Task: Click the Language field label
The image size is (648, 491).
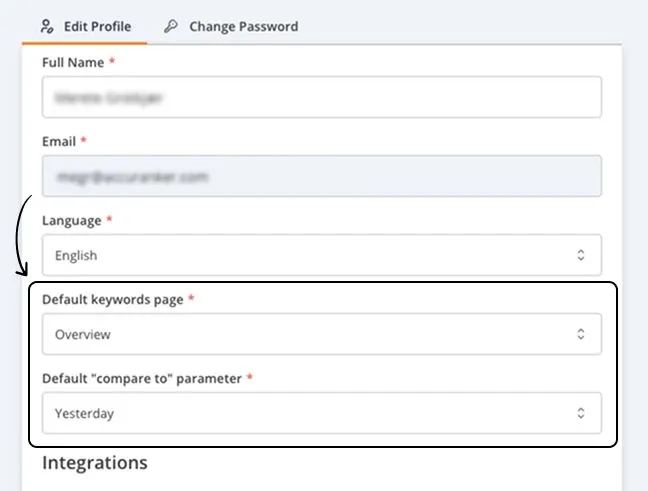Action: (71, 220)
